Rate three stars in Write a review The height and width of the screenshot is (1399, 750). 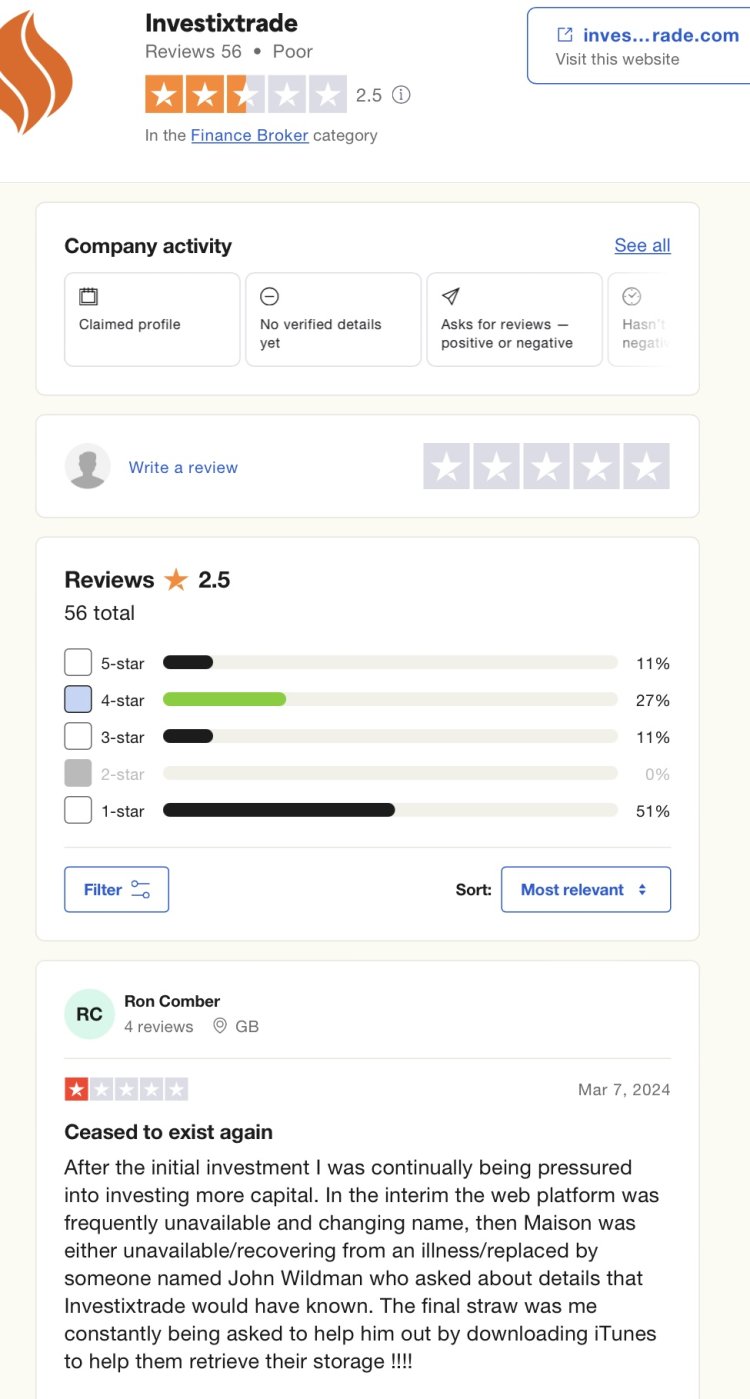(x=547, y=466)
